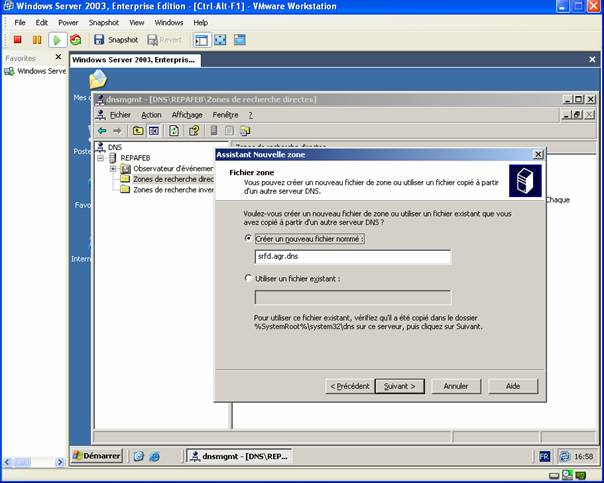Select 'Utiliser un fichier existant' radio button
The width and height of the screenshot is (604, 483).
(x=248, y=278)
